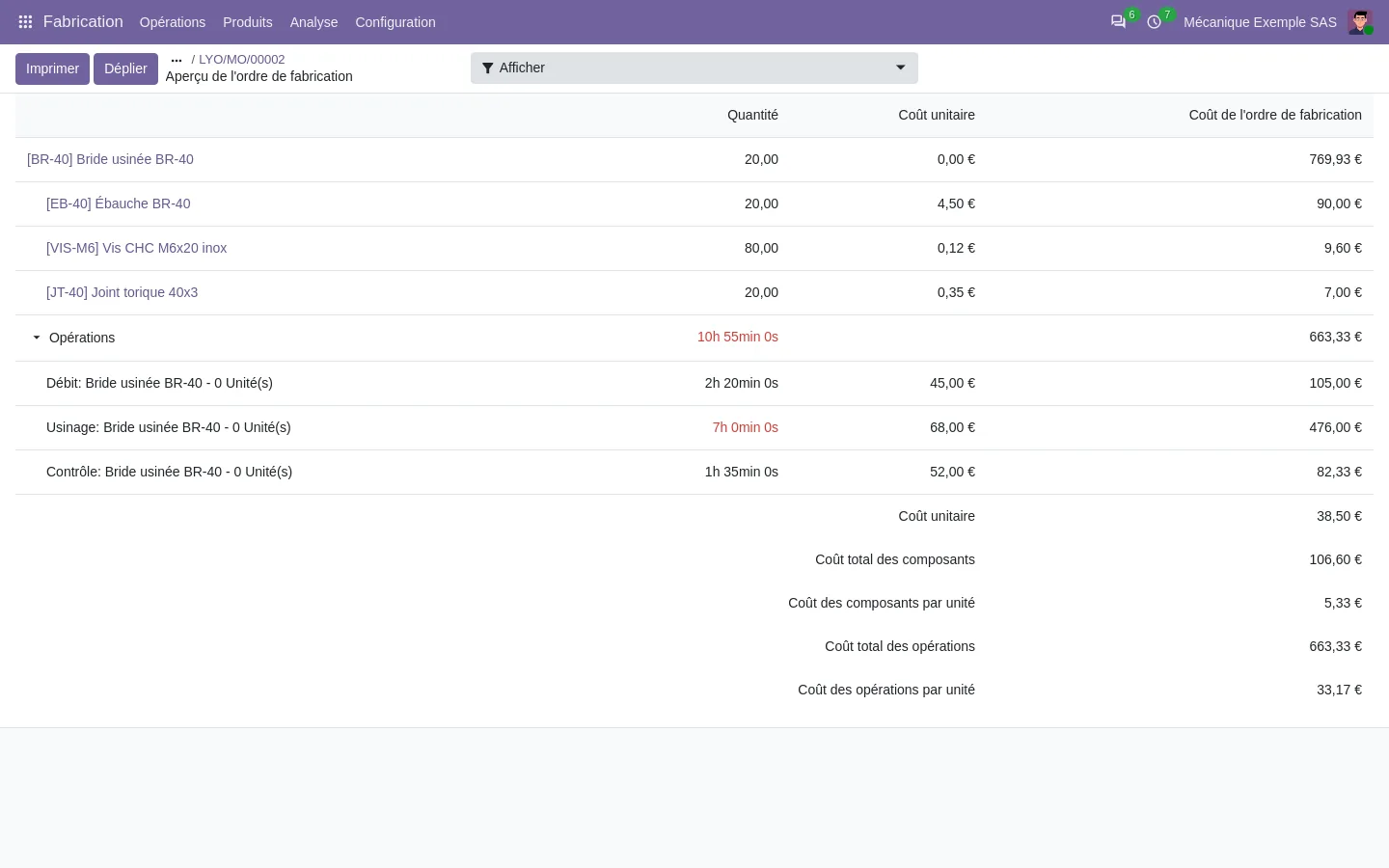The height and width of the screenshot is (868, 1389).
Task: Open component [EB-40] Ébauche BR-40
Action: click(119, 203)
